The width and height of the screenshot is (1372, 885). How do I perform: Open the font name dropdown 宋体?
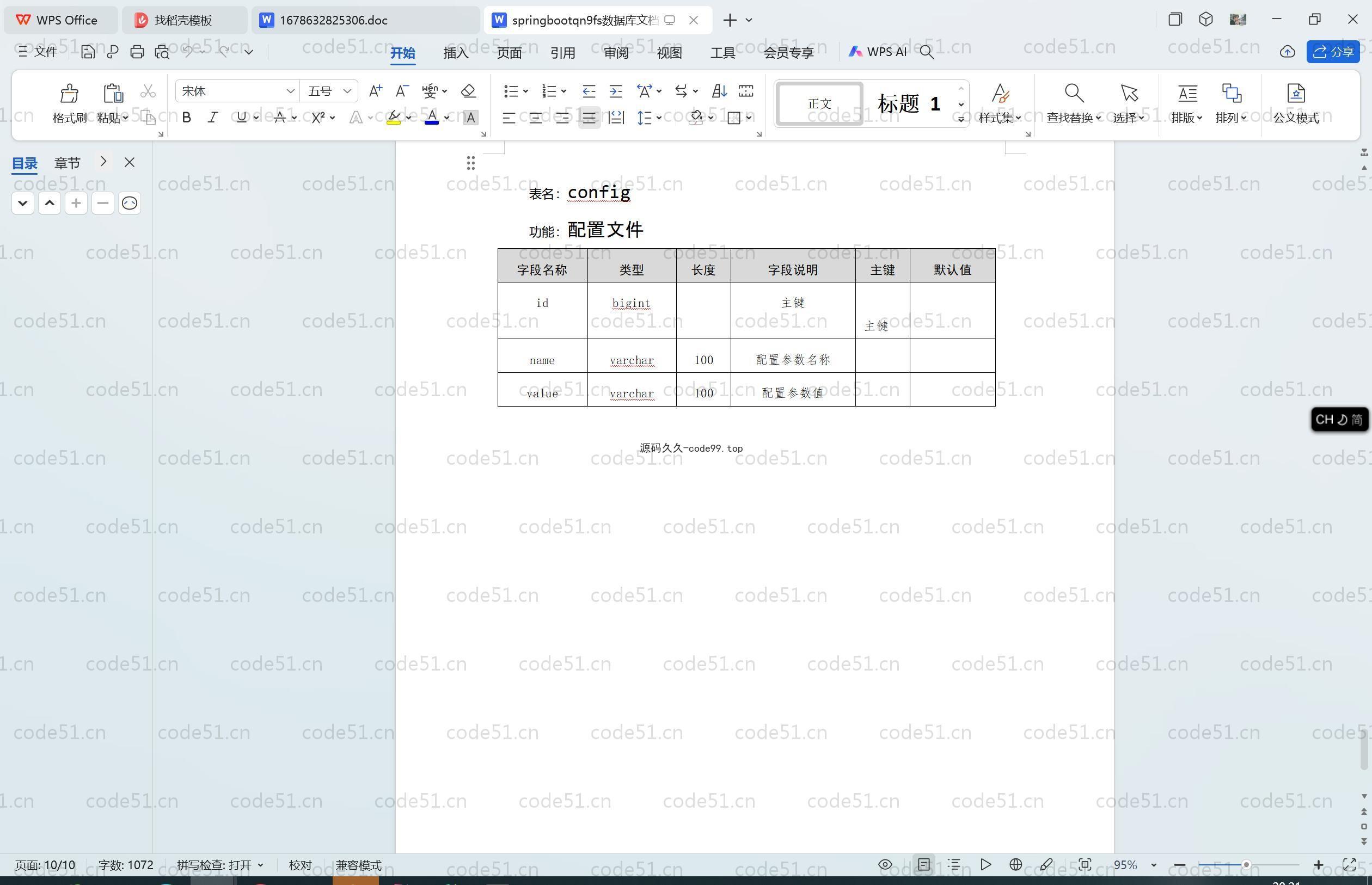[x=290, y=91]
